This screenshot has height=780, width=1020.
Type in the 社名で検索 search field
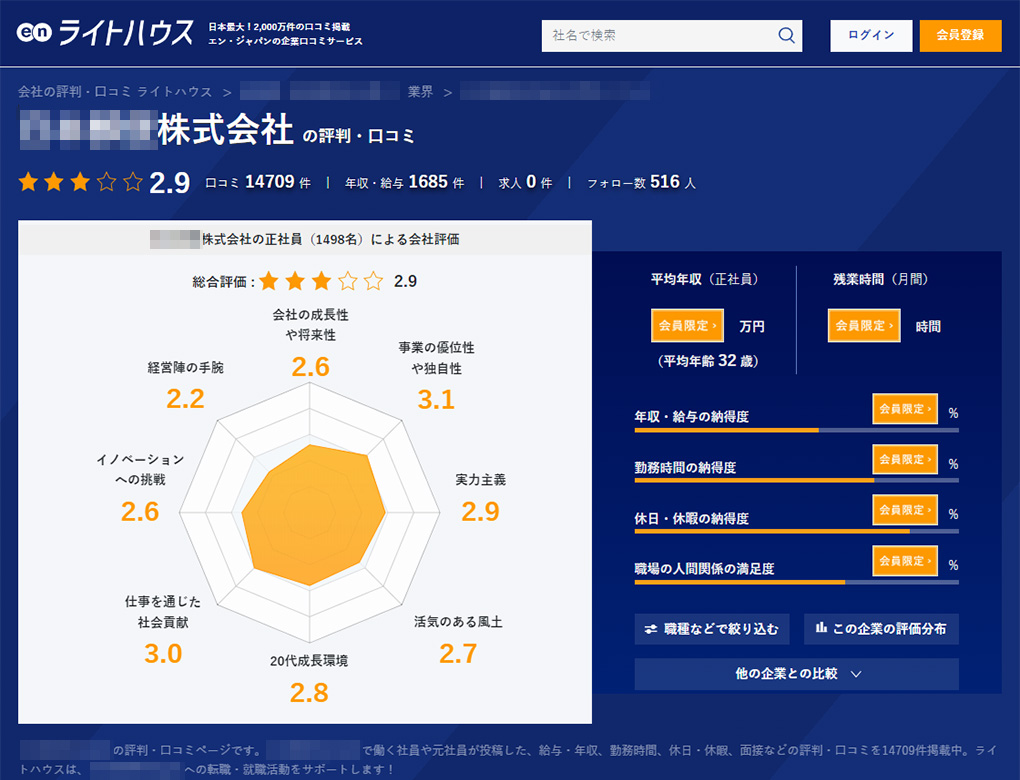[x=660, y=36]
